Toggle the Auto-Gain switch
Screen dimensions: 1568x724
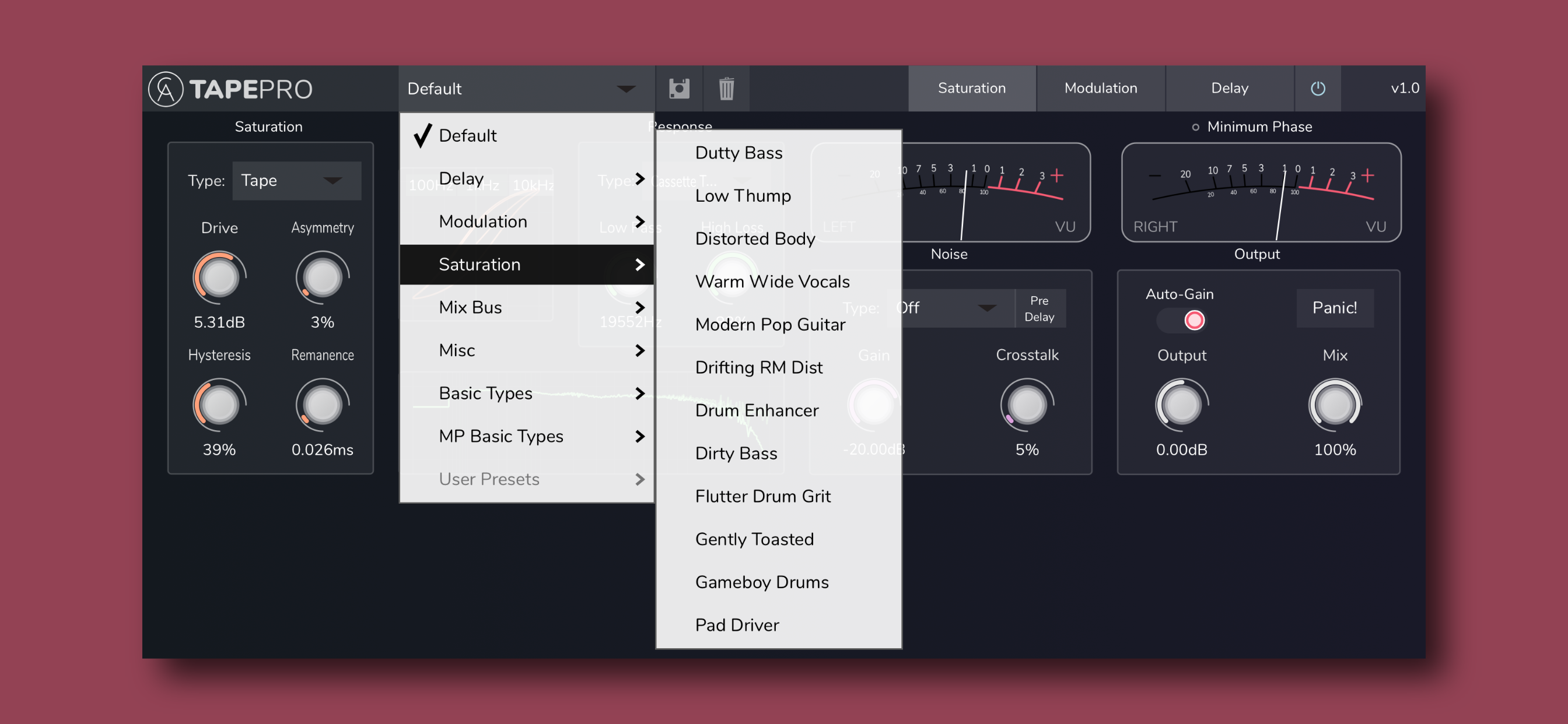(x=1181, y=320)
